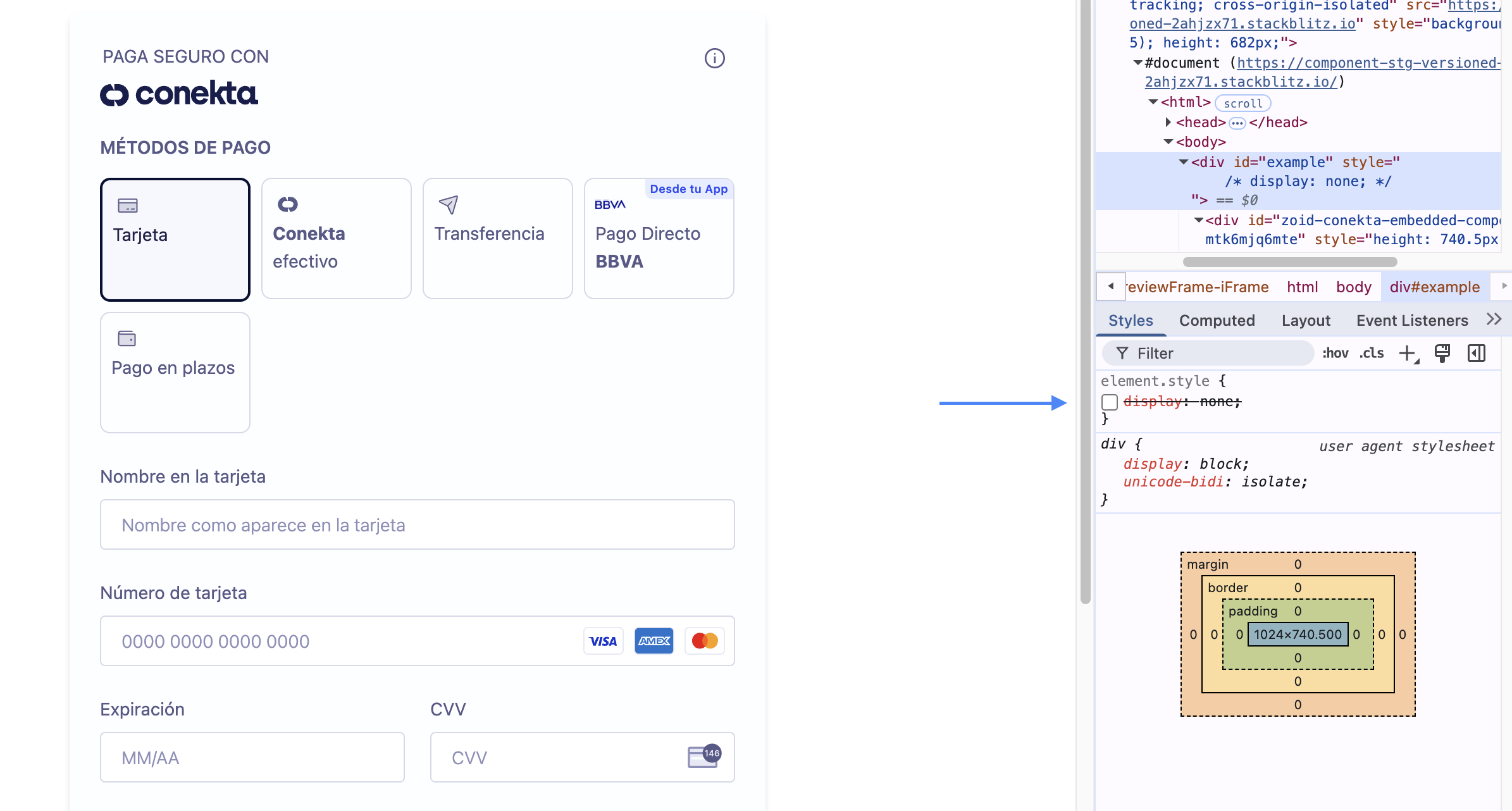Viewport: 1512px width, 811px height.
Task: Click the info icon beside Paga Seguro
Action: [x=714, y=58]
